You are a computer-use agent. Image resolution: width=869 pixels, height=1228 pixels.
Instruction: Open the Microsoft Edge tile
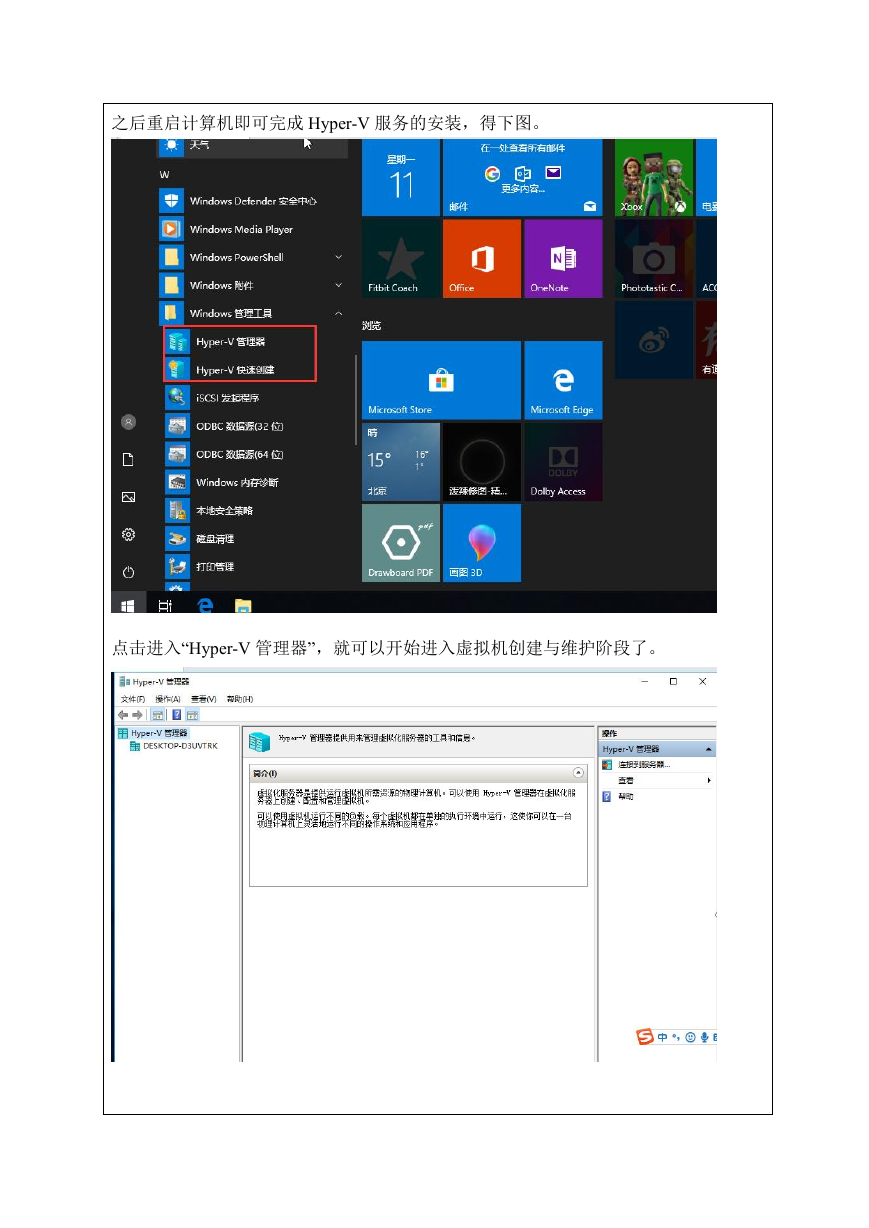563,380
